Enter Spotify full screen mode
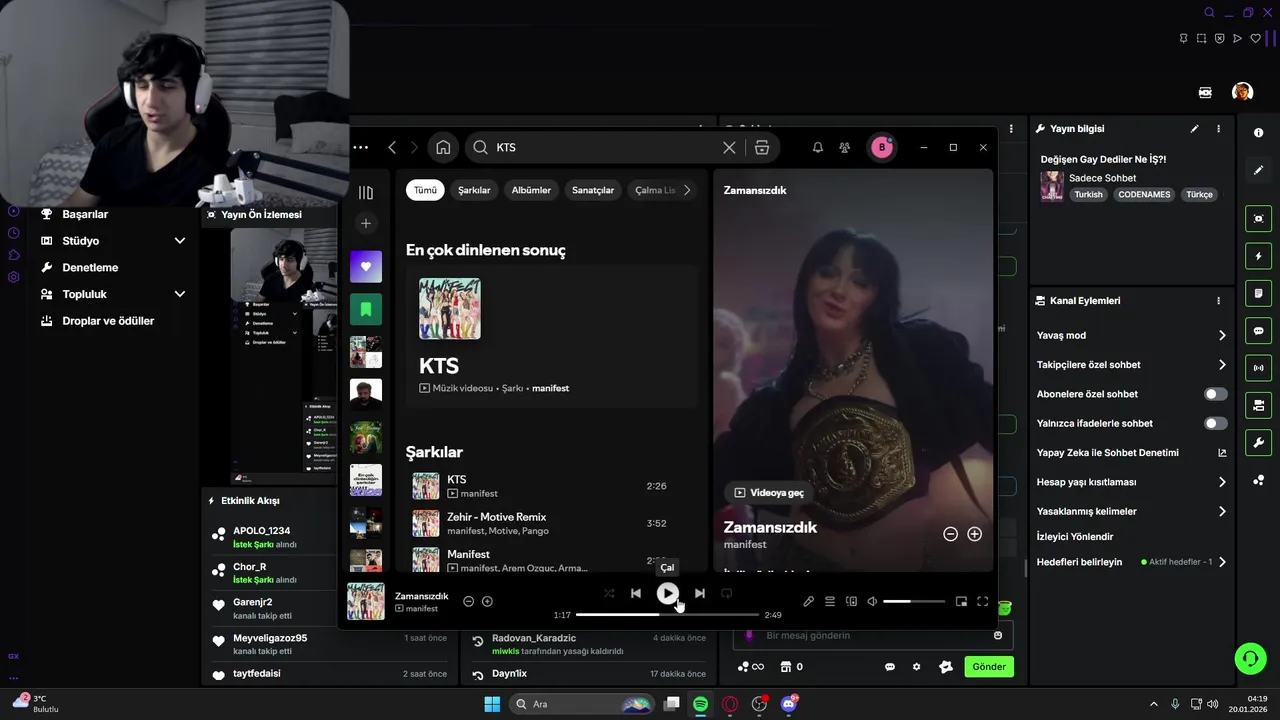The image size is (1280, 720). click(x=982, y=601)
